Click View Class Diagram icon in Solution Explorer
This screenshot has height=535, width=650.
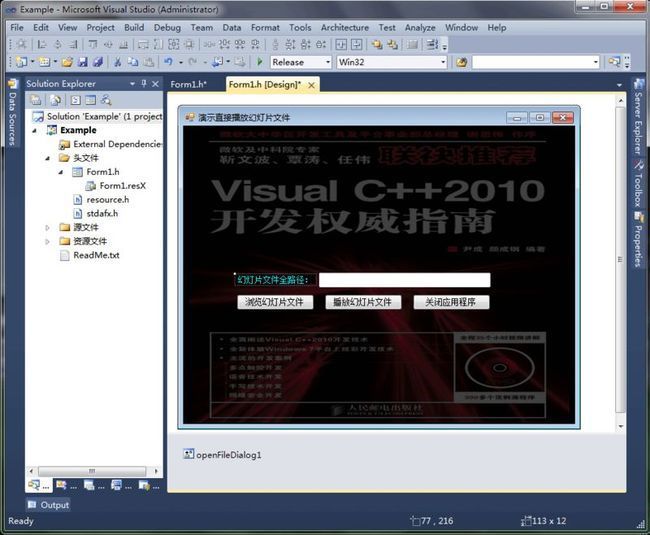[106, 100]
